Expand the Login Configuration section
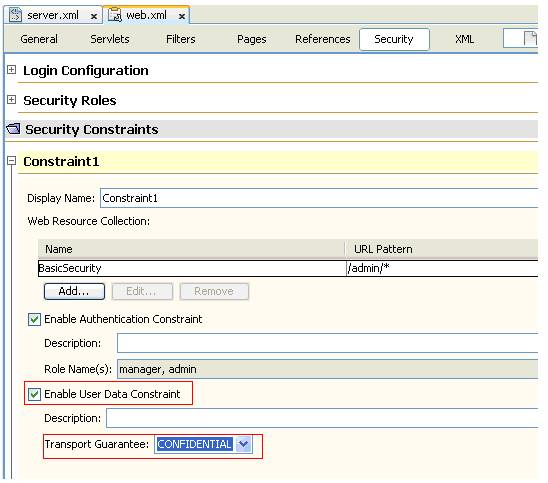The image size is (548, 483). [12, 70]
